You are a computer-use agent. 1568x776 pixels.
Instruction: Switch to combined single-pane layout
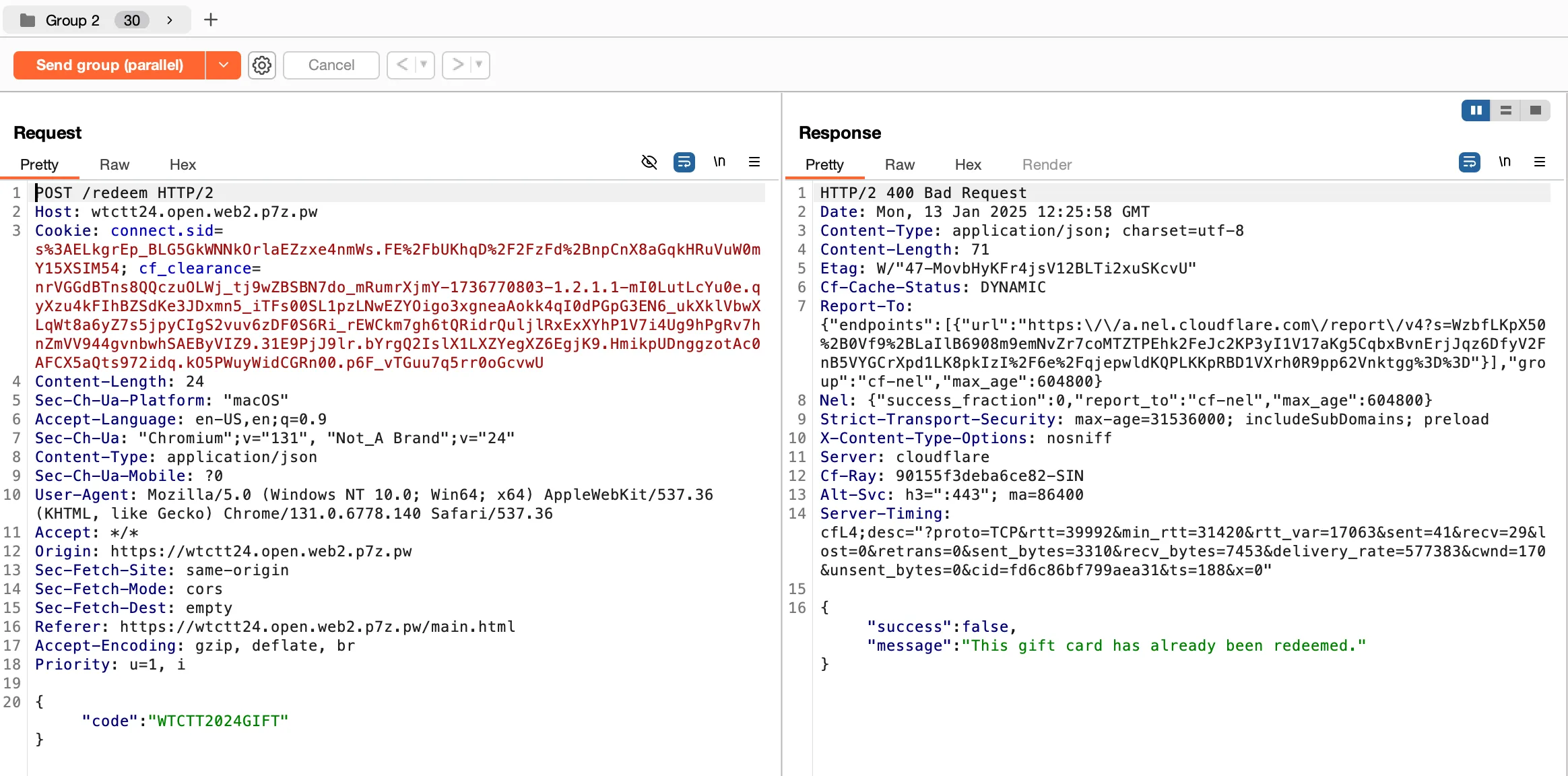(x=1536, y=110)
